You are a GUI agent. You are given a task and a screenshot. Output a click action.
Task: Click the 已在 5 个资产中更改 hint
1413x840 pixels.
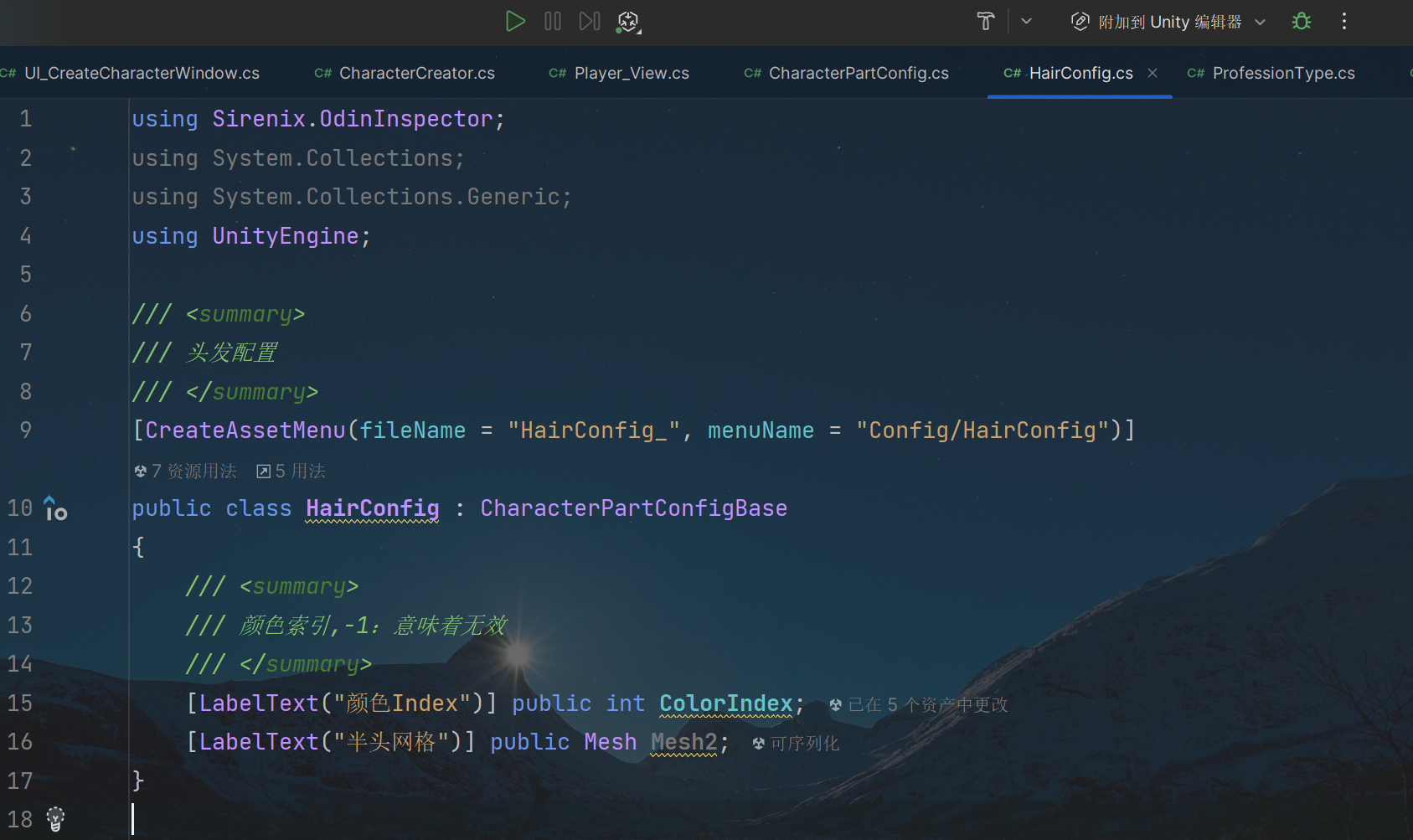919,705
